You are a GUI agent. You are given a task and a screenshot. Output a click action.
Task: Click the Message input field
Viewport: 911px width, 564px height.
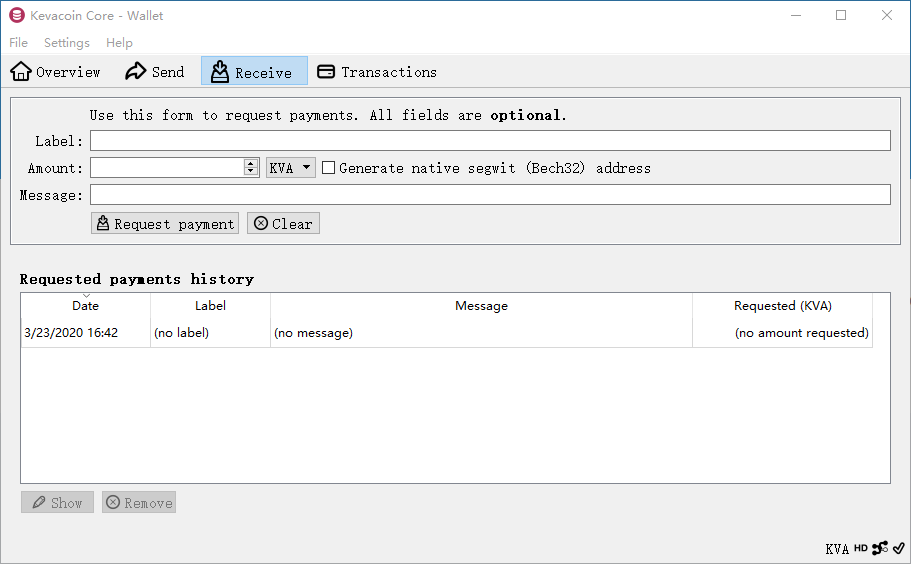point(490,195)
